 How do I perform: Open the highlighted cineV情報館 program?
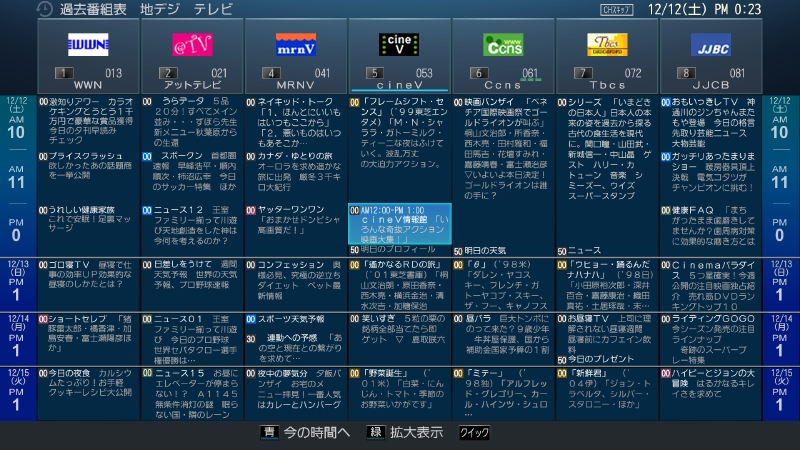400,224
